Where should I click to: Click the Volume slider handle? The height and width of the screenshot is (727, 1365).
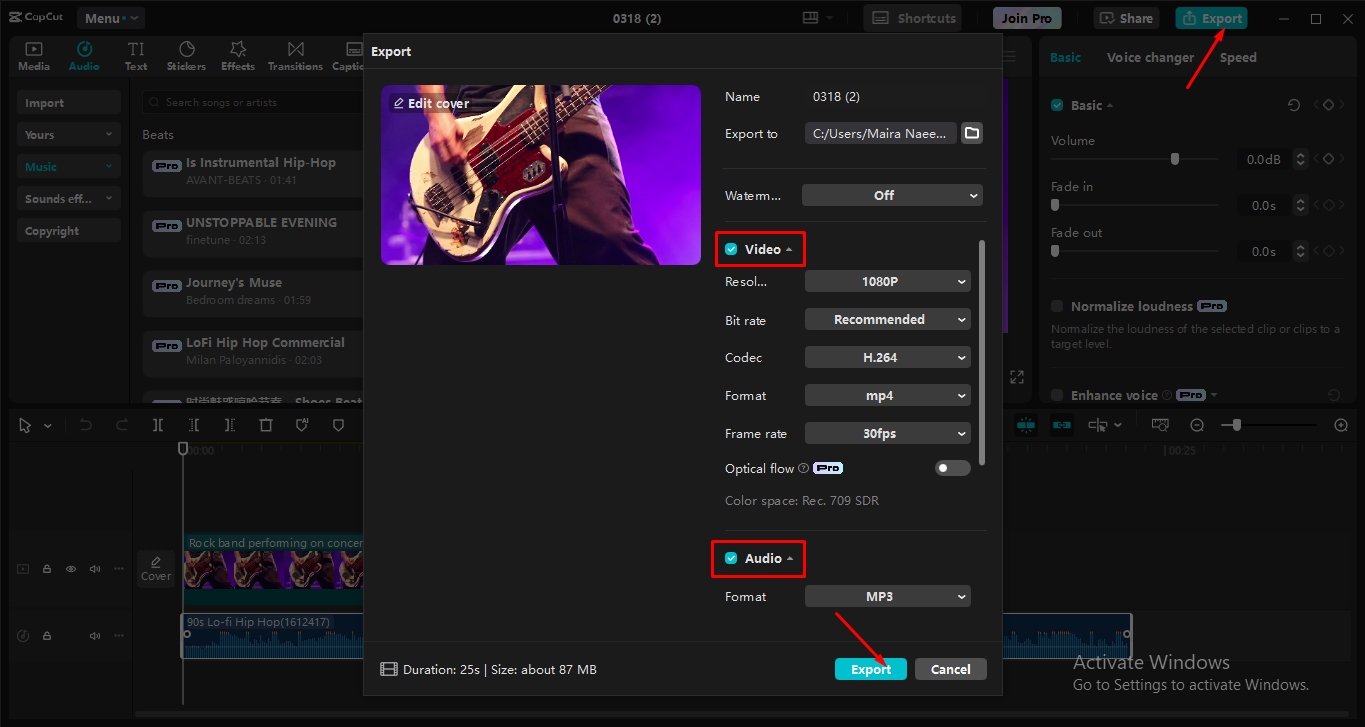(1174, 158)
